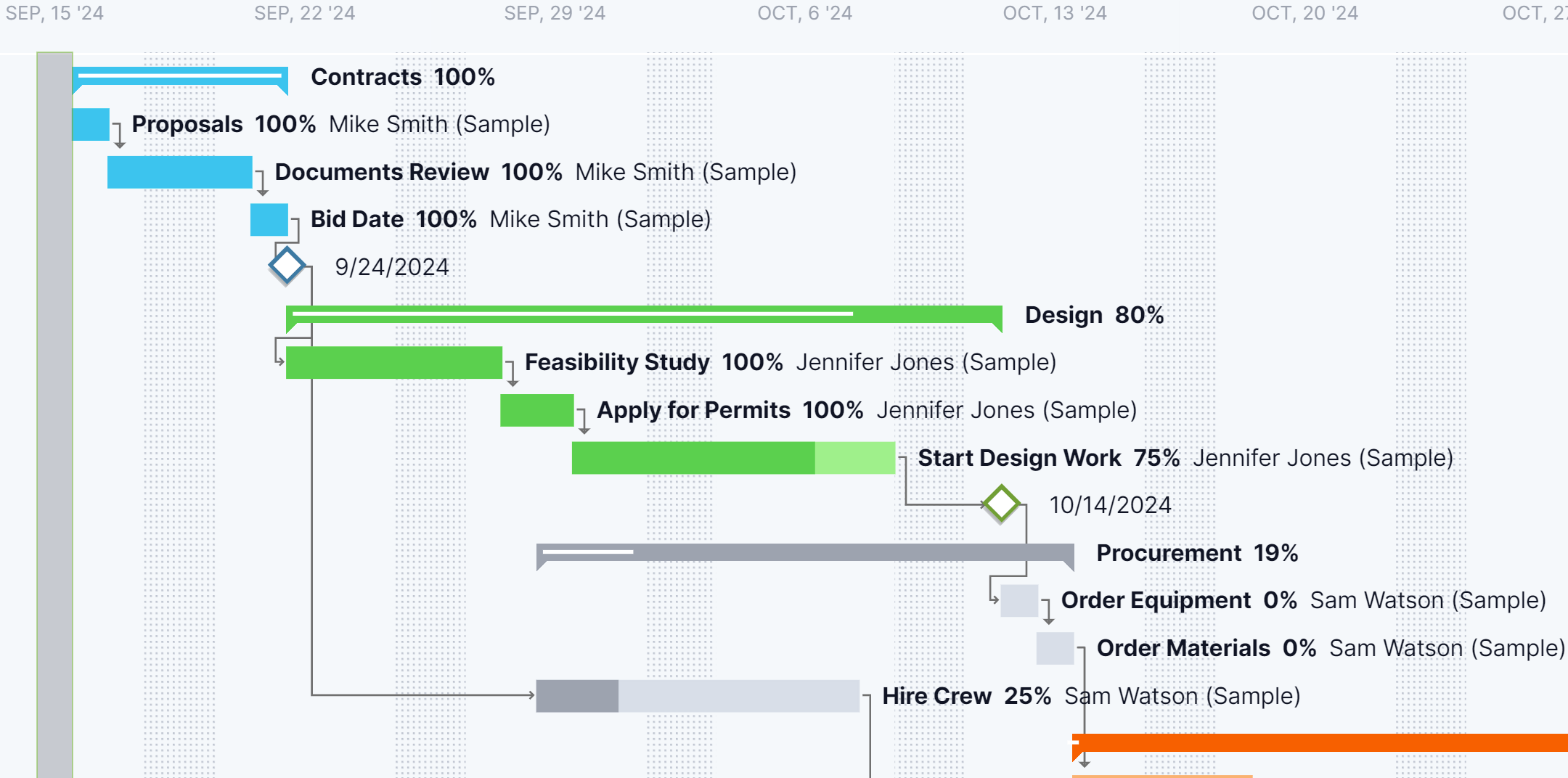Viewport: 1568px width, 778px height.
Task: Click Start Design Work progress bar
Action: click(733, 458)
